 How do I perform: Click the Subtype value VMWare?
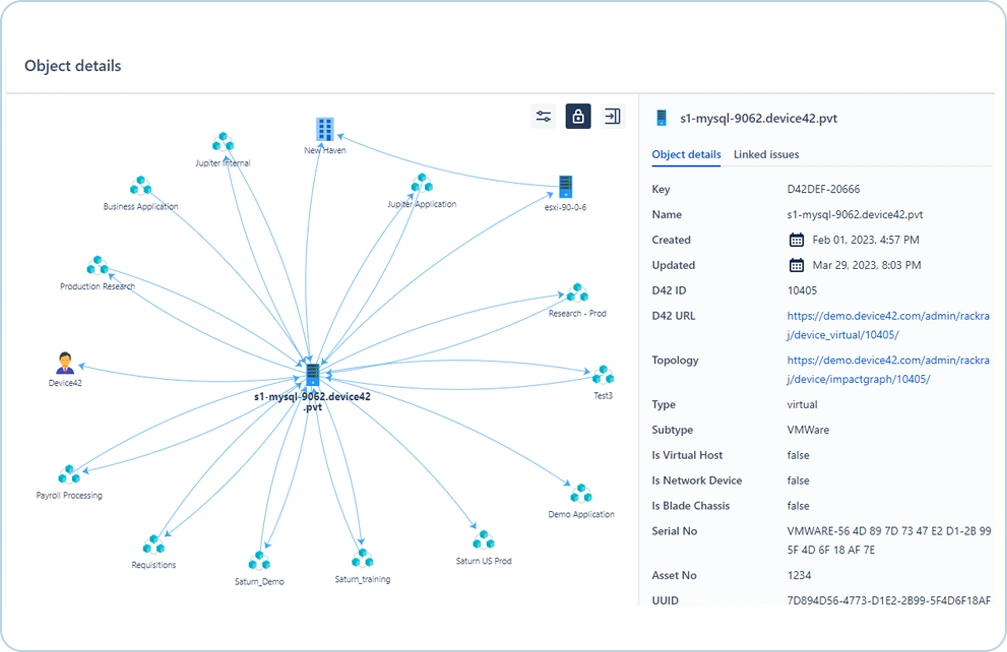[808, 430]
